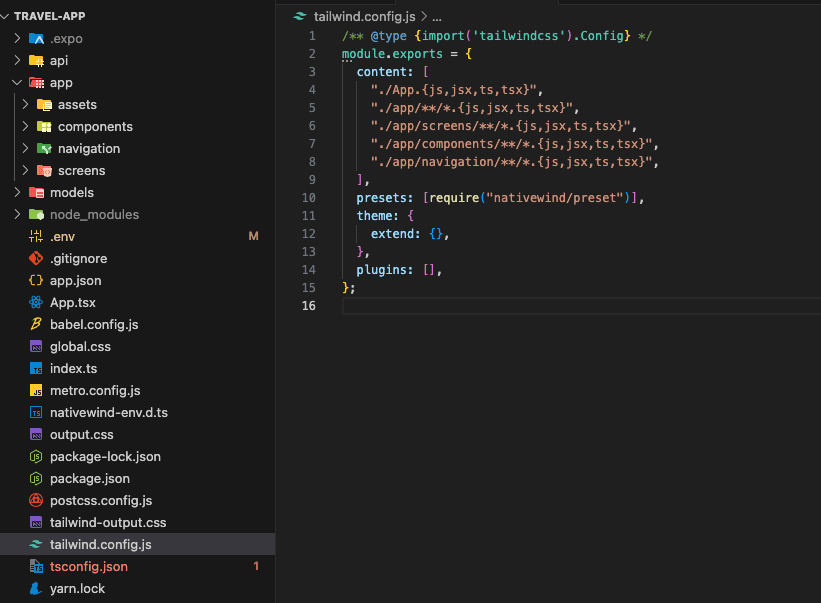
Task: Open package-lock.json
Action: 138,456
